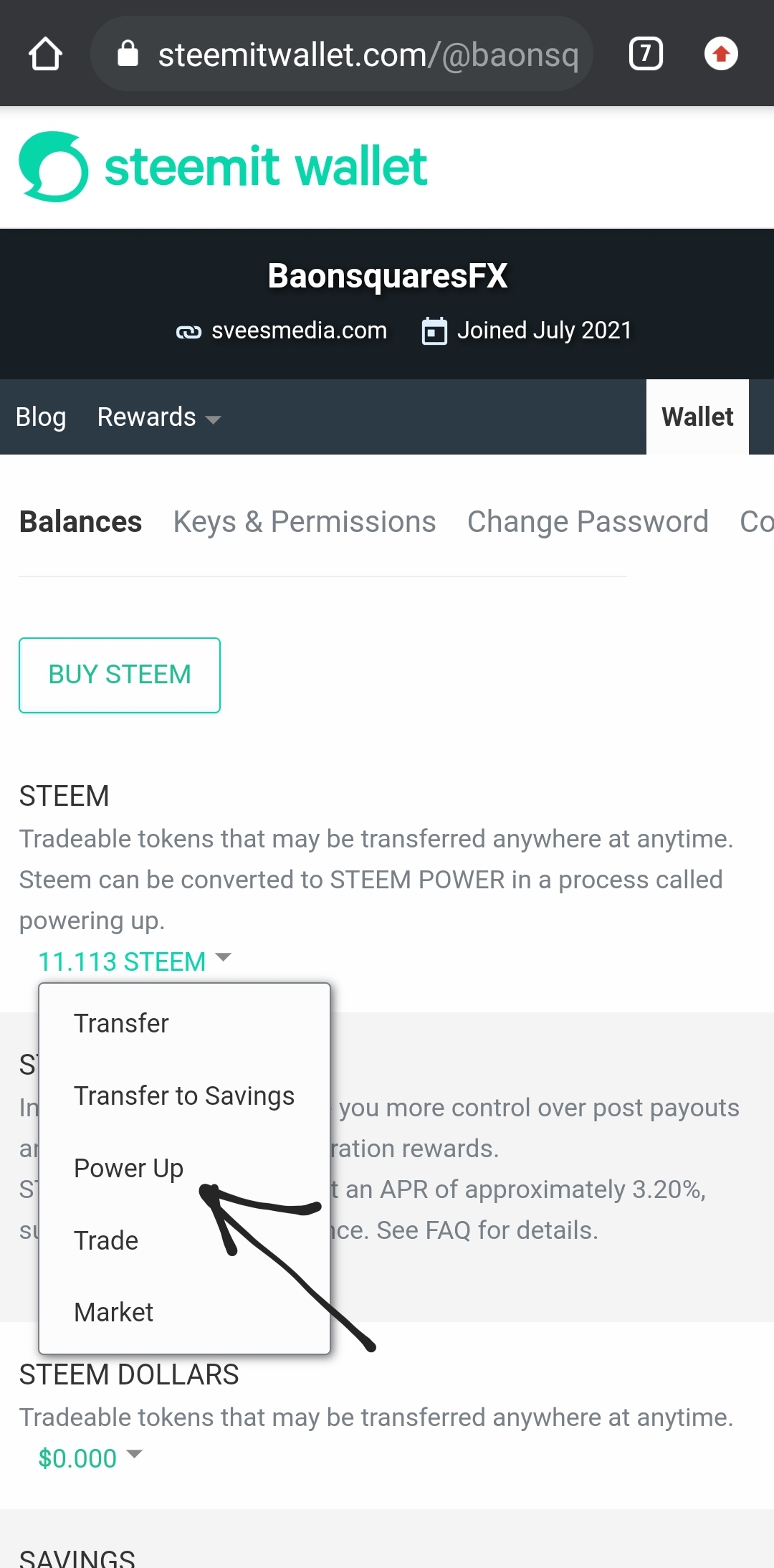Tap the calendar icon beside Joined July 2021
The width and height of the screenshot is (774, 1568).
(x=434, y=331)
